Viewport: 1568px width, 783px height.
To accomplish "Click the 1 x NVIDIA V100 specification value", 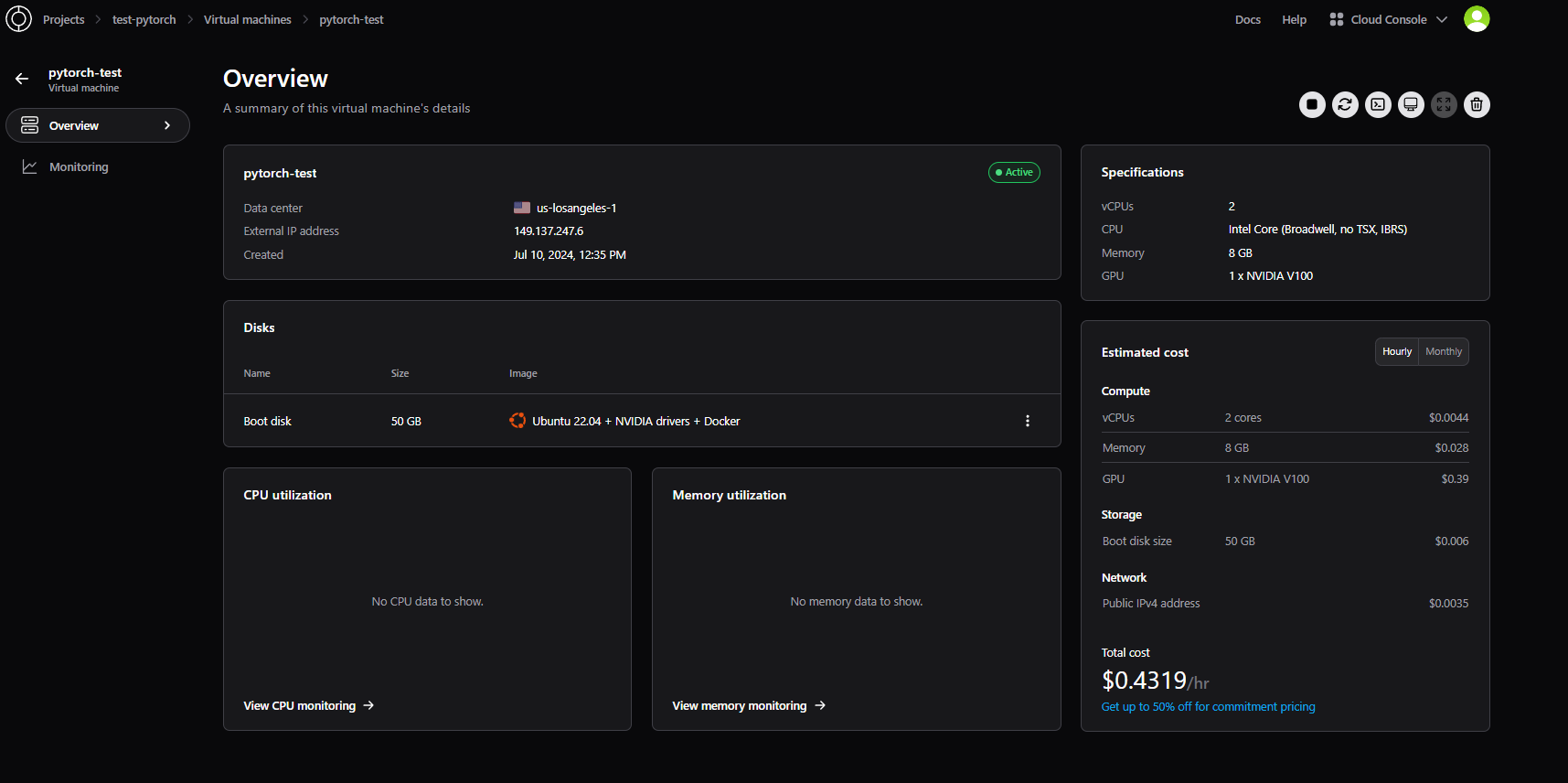I will click(x=1271, y=276).
